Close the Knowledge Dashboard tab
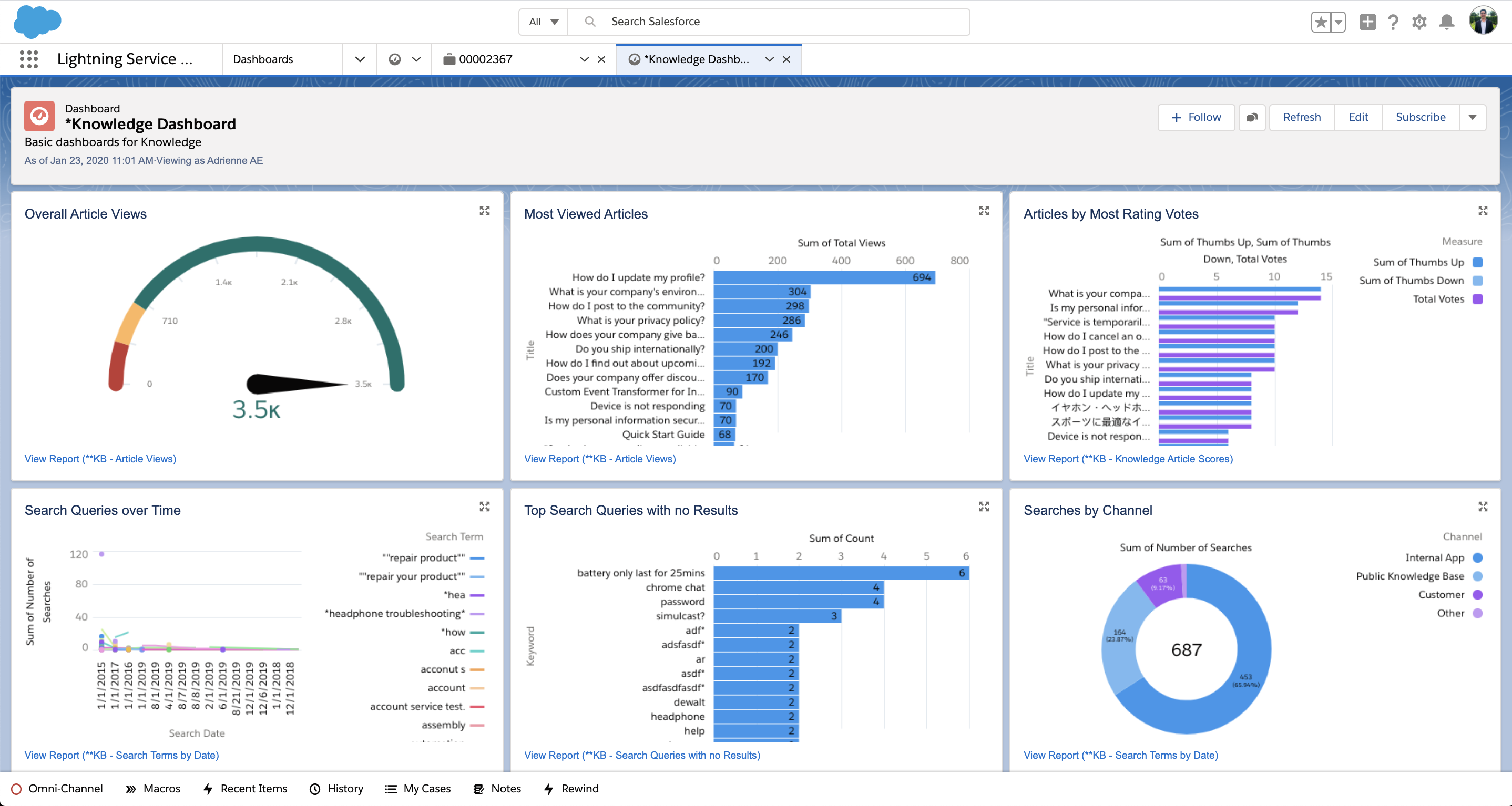This screenshot has height=806, width=1512. [786, 59]
